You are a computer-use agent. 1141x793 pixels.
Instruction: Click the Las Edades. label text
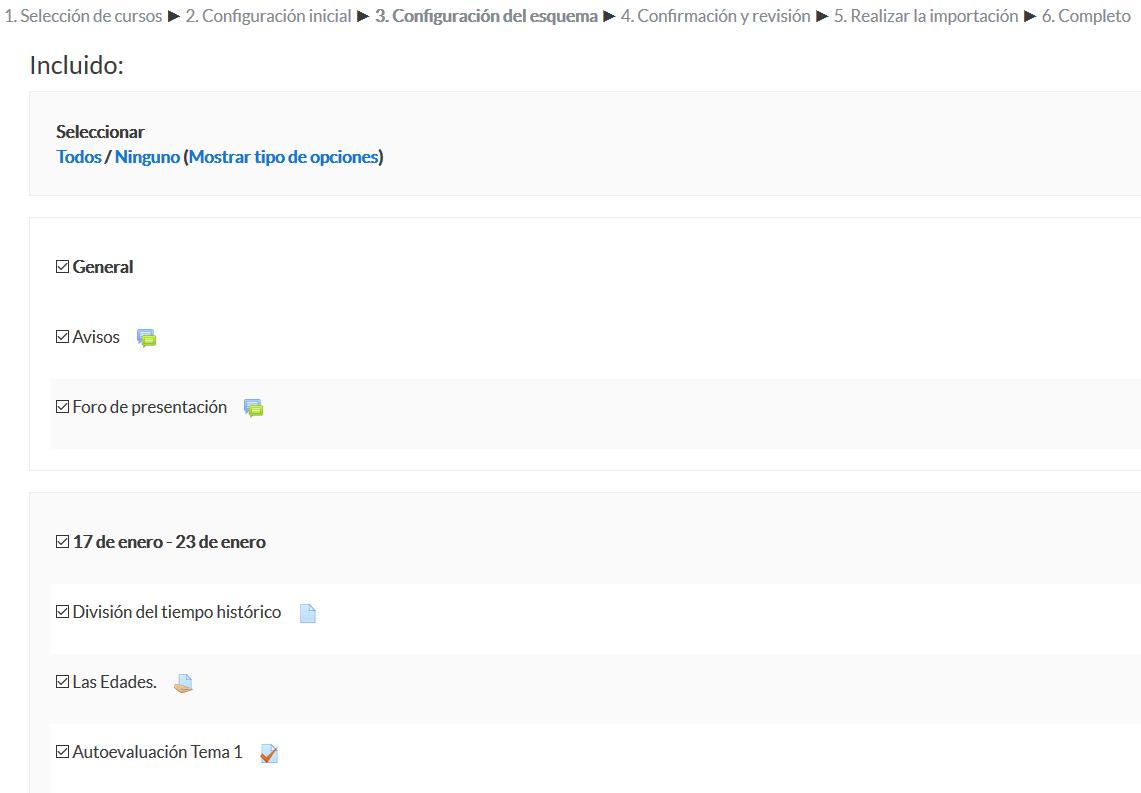tap(115, 682)
